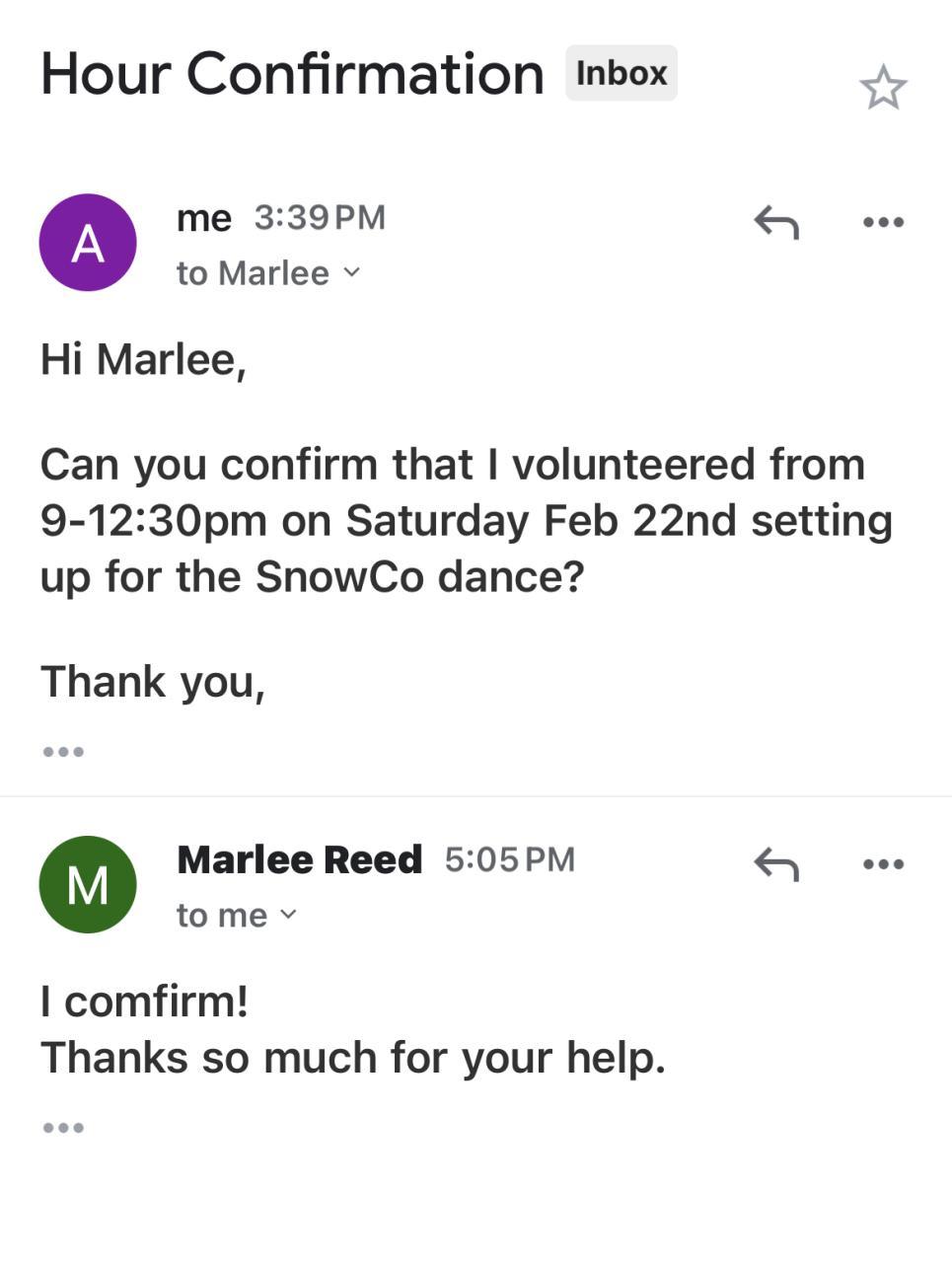Click the 5:05 PM timestamp
The width and height of the screenshot is (952, 1263).
pos(509,859)
